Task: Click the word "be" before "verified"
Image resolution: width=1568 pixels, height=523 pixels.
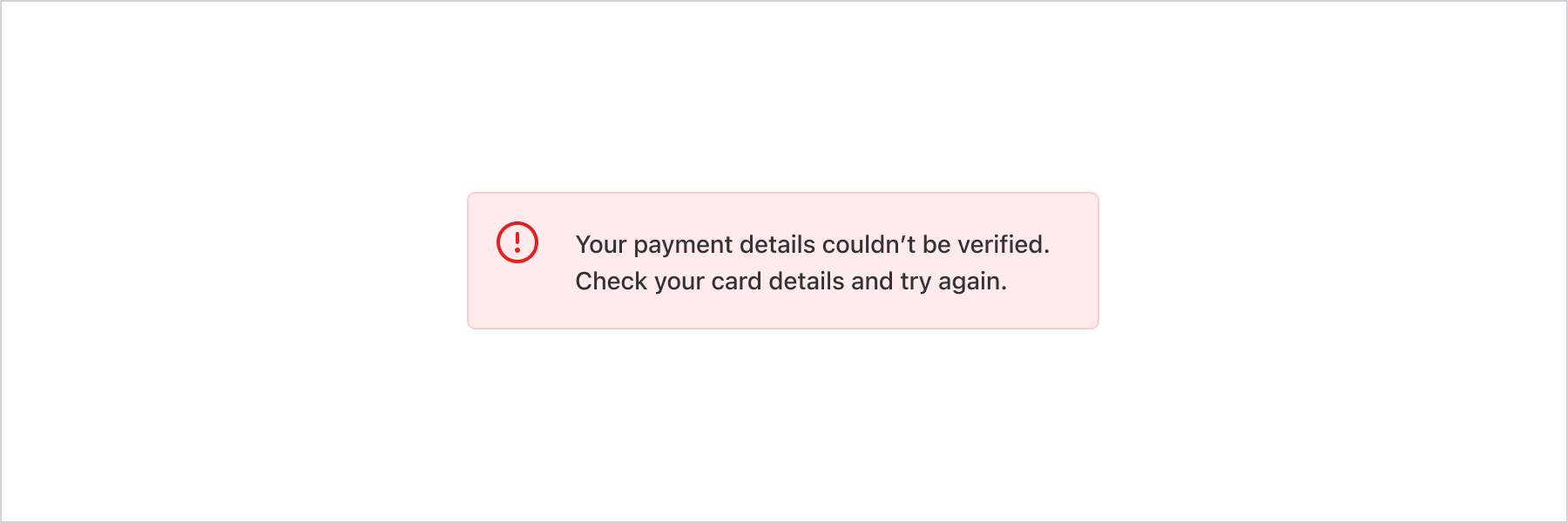Action: [936, 245]
